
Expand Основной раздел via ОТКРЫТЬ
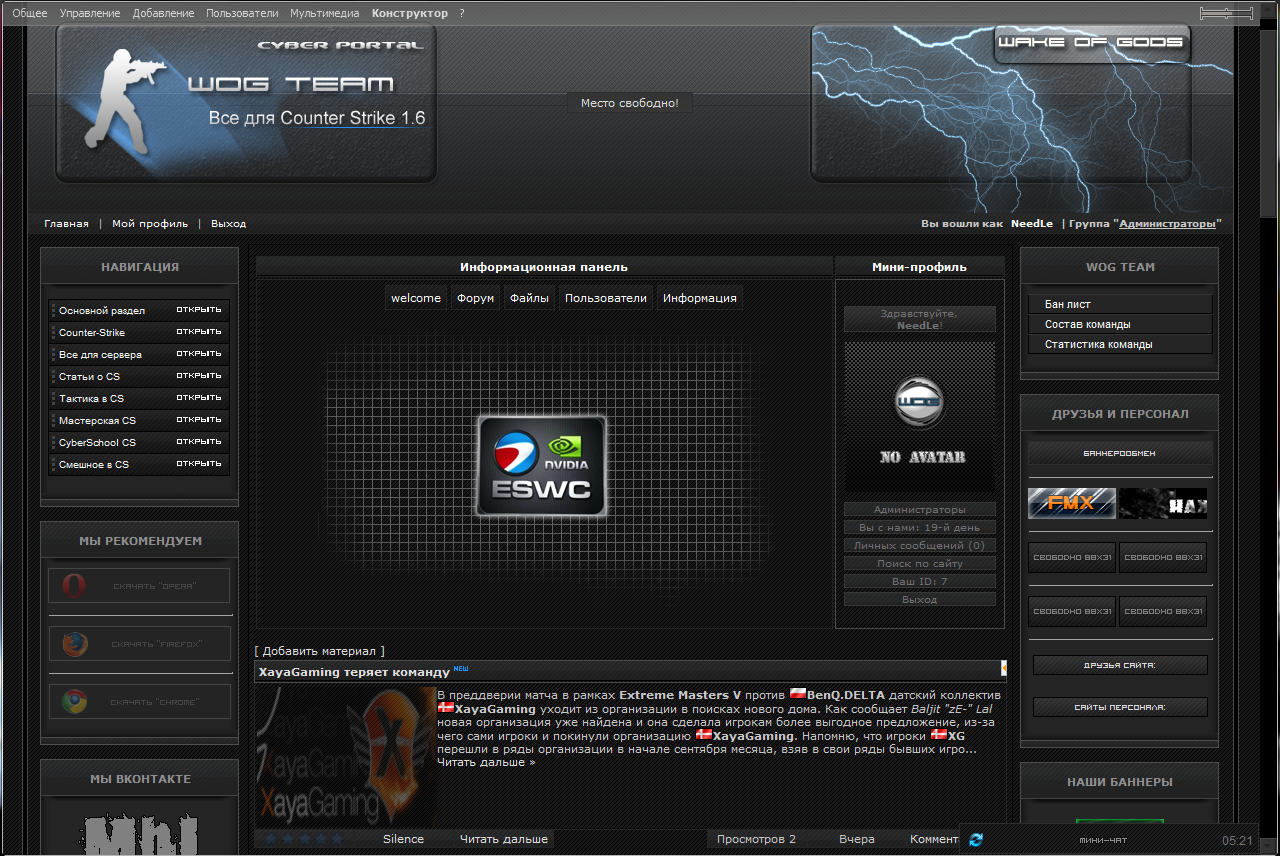(x=199, y=310)
